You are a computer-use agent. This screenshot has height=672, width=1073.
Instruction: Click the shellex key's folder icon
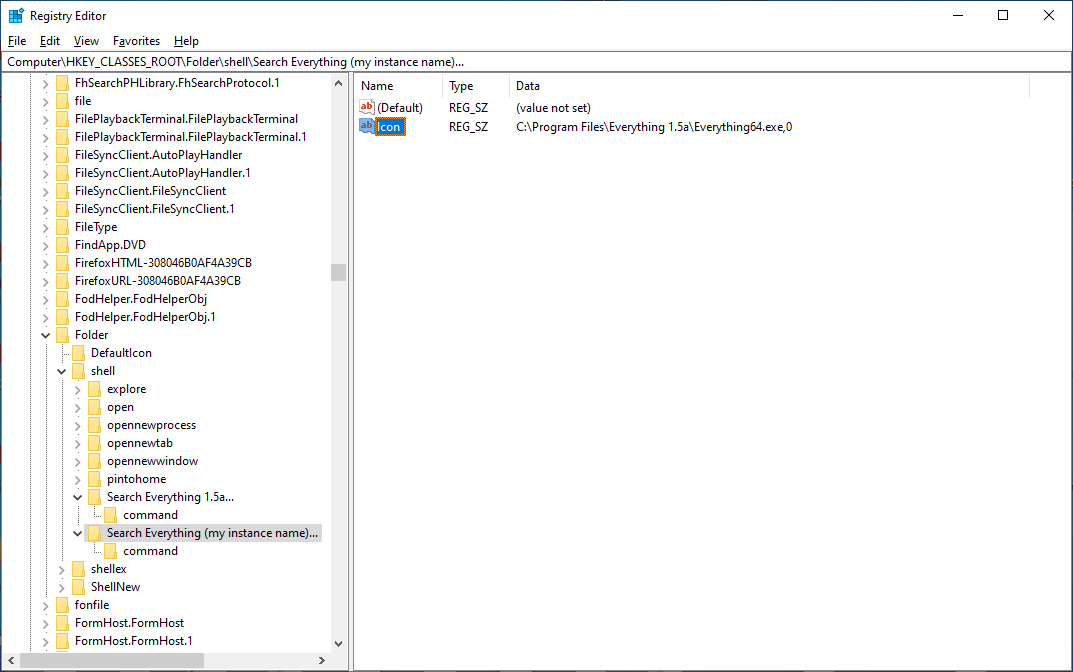(x=79, y=569)
